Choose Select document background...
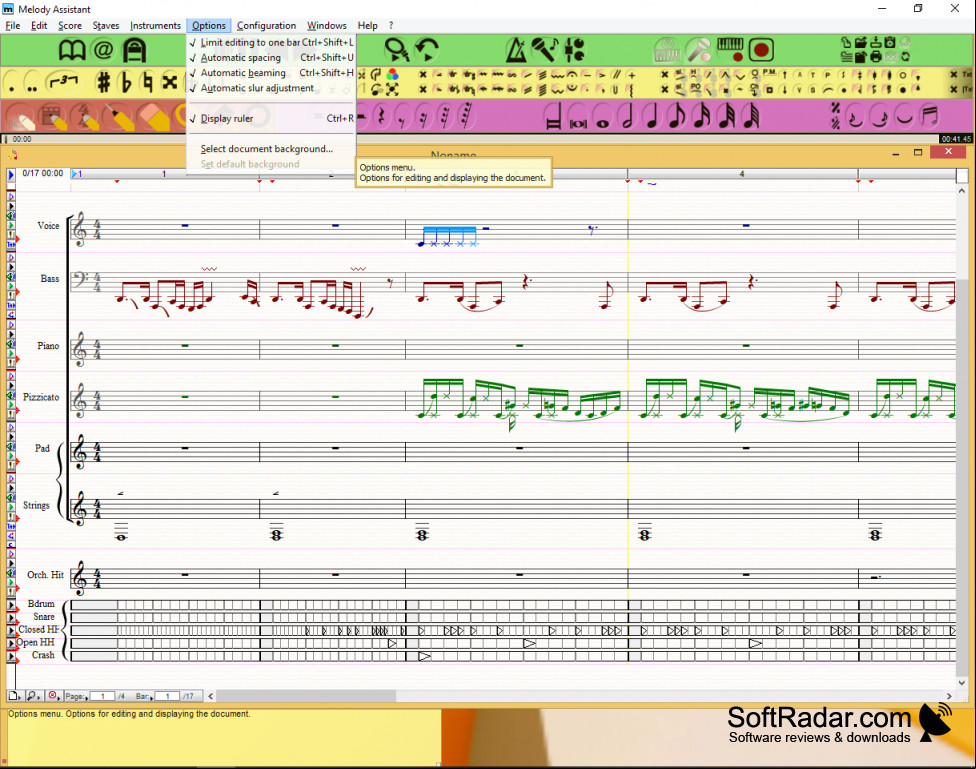This screenshot has width=976, height=769. [271, 149]
